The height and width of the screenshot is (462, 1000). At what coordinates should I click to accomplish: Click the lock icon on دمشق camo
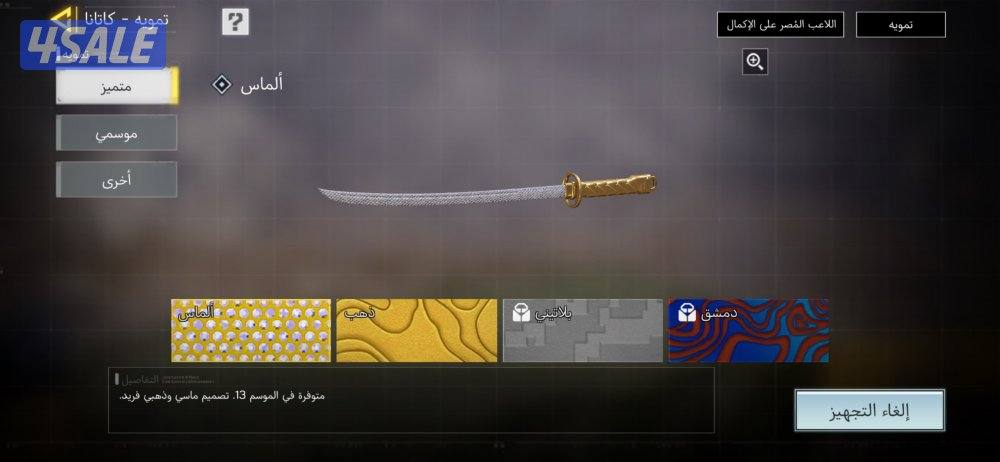click(x=686, y=312)
